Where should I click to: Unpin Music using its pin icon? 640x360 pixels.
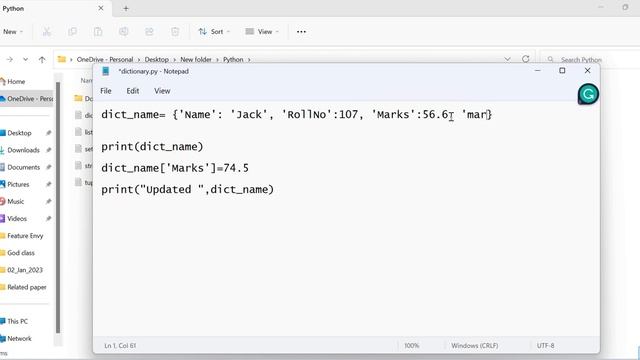click(48, 202)
